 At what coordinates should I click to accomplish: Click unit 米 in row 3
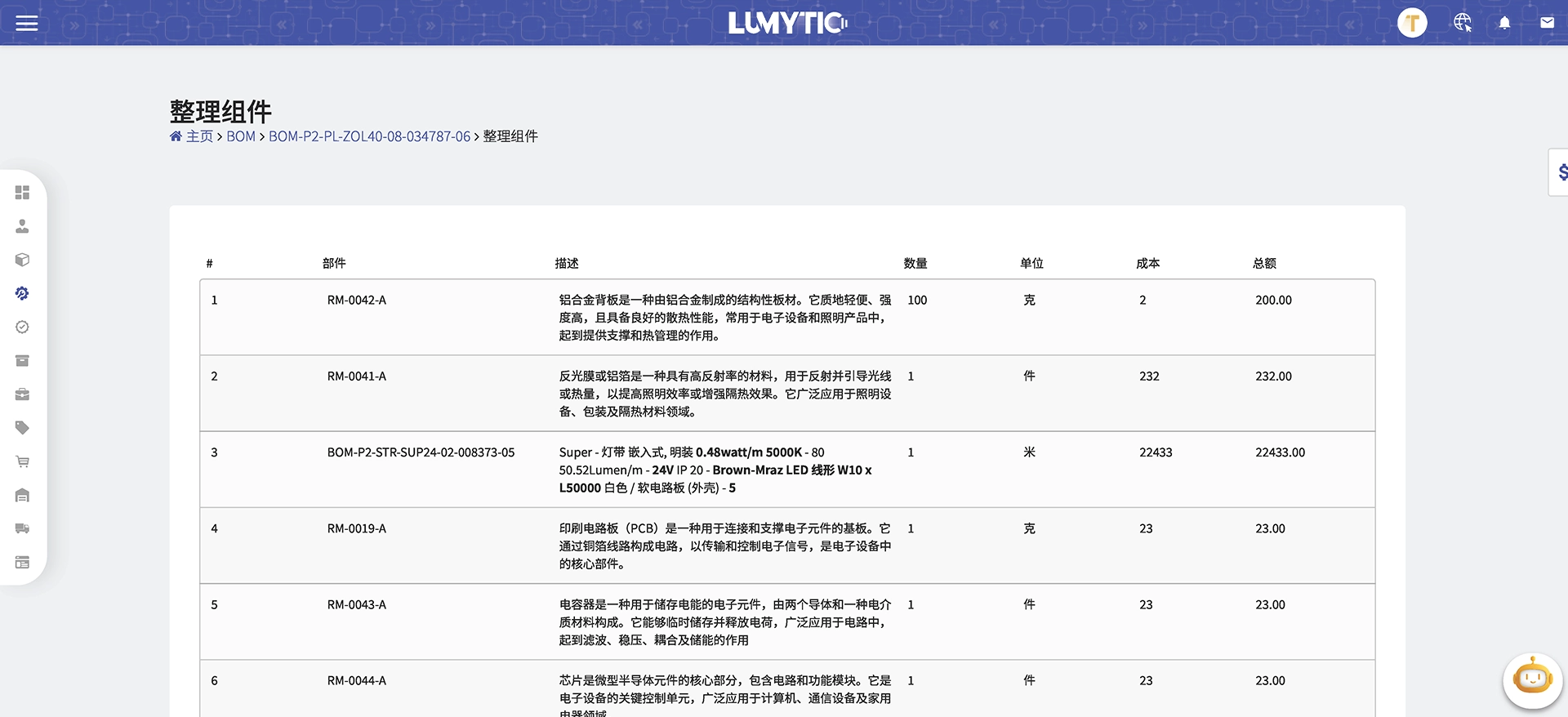[1029, 452]
